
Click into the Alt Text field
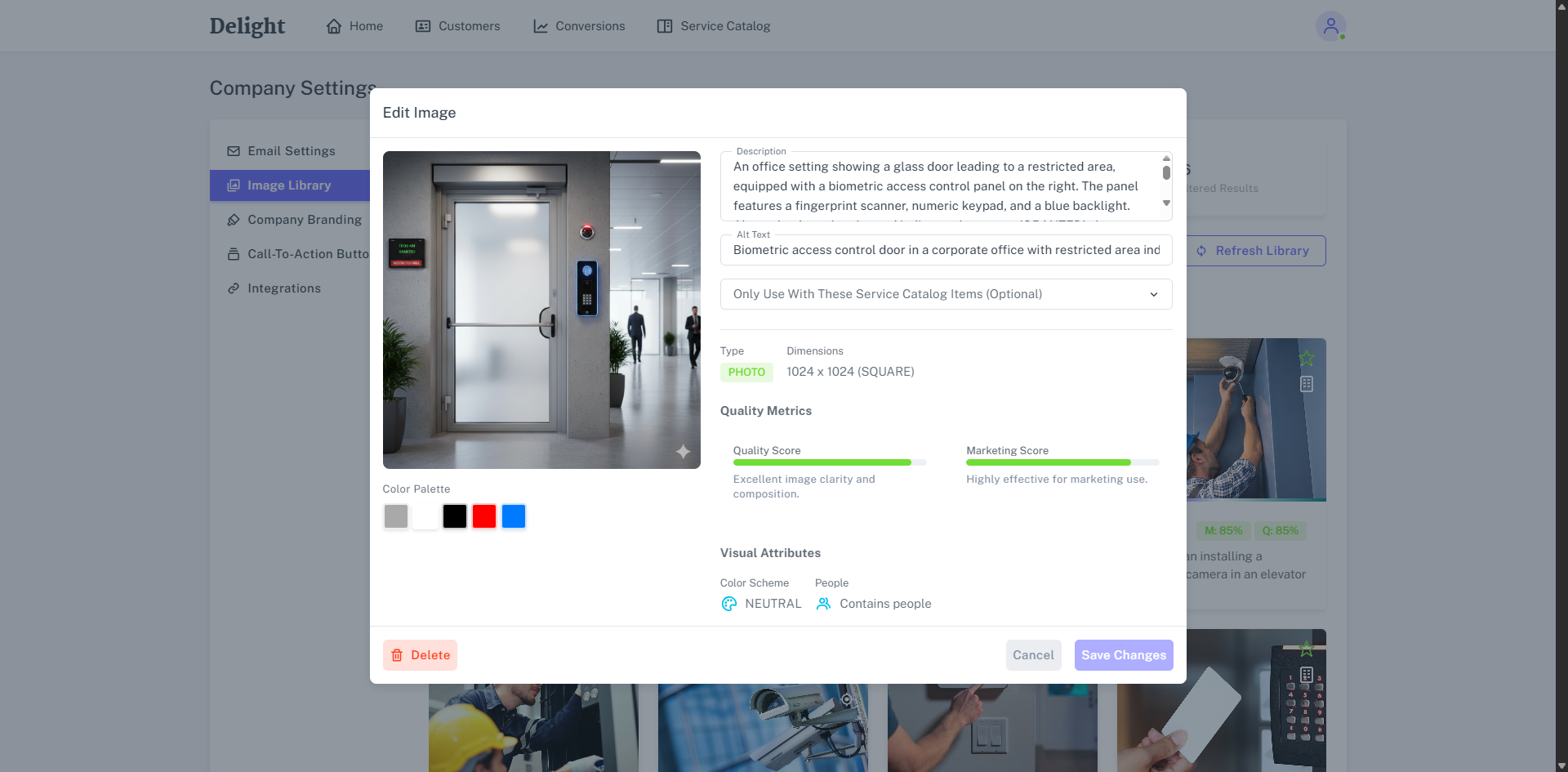946,250
